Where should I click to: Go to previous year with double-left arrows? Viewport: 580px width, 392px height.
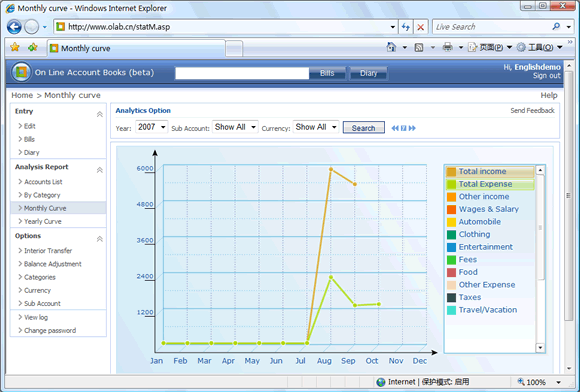pyautogui.click(x=395, y=128)
